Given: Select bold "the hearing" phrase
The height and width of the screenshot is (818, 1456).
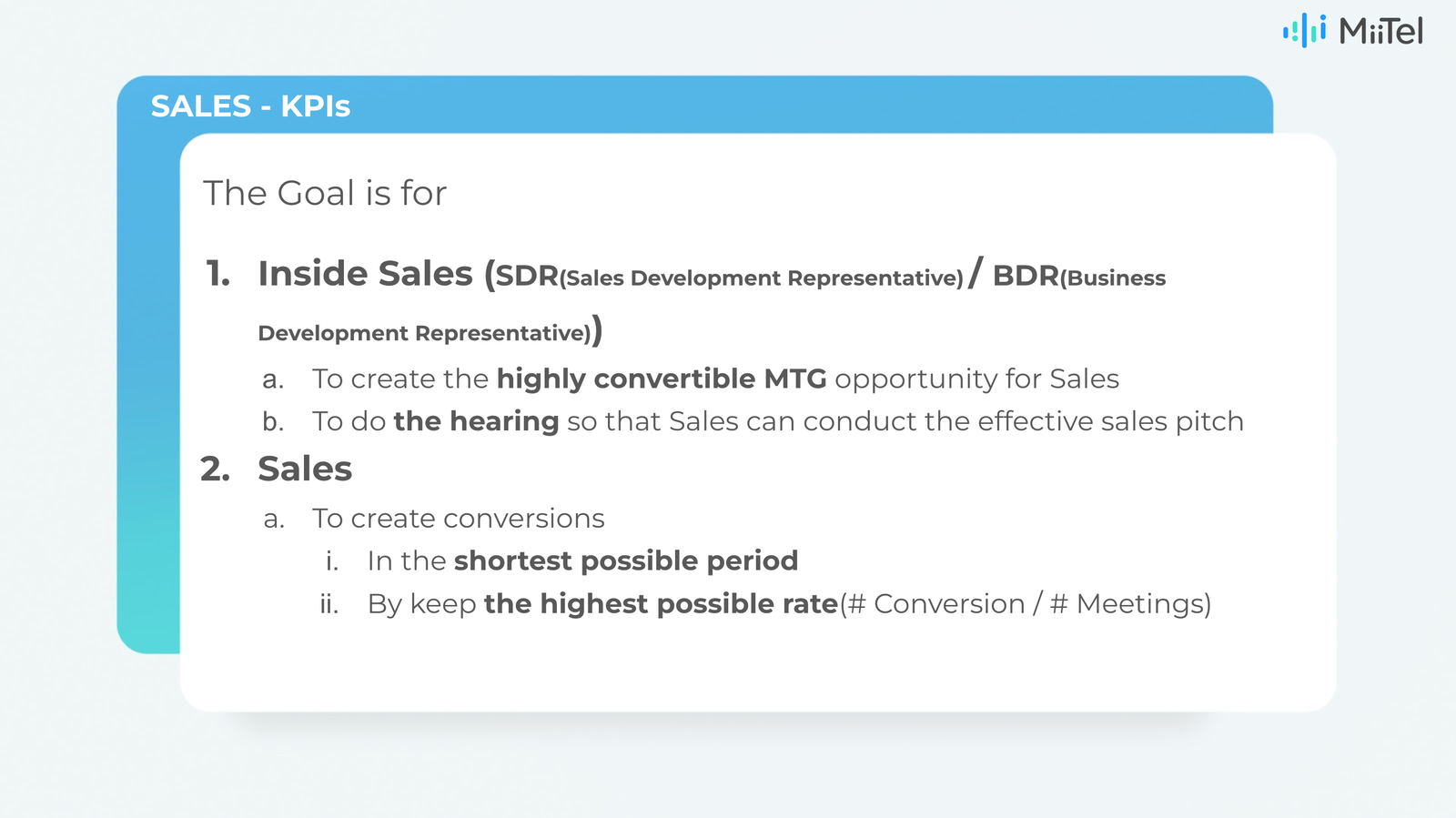Looking at the screenshot, I should (476, 421).
